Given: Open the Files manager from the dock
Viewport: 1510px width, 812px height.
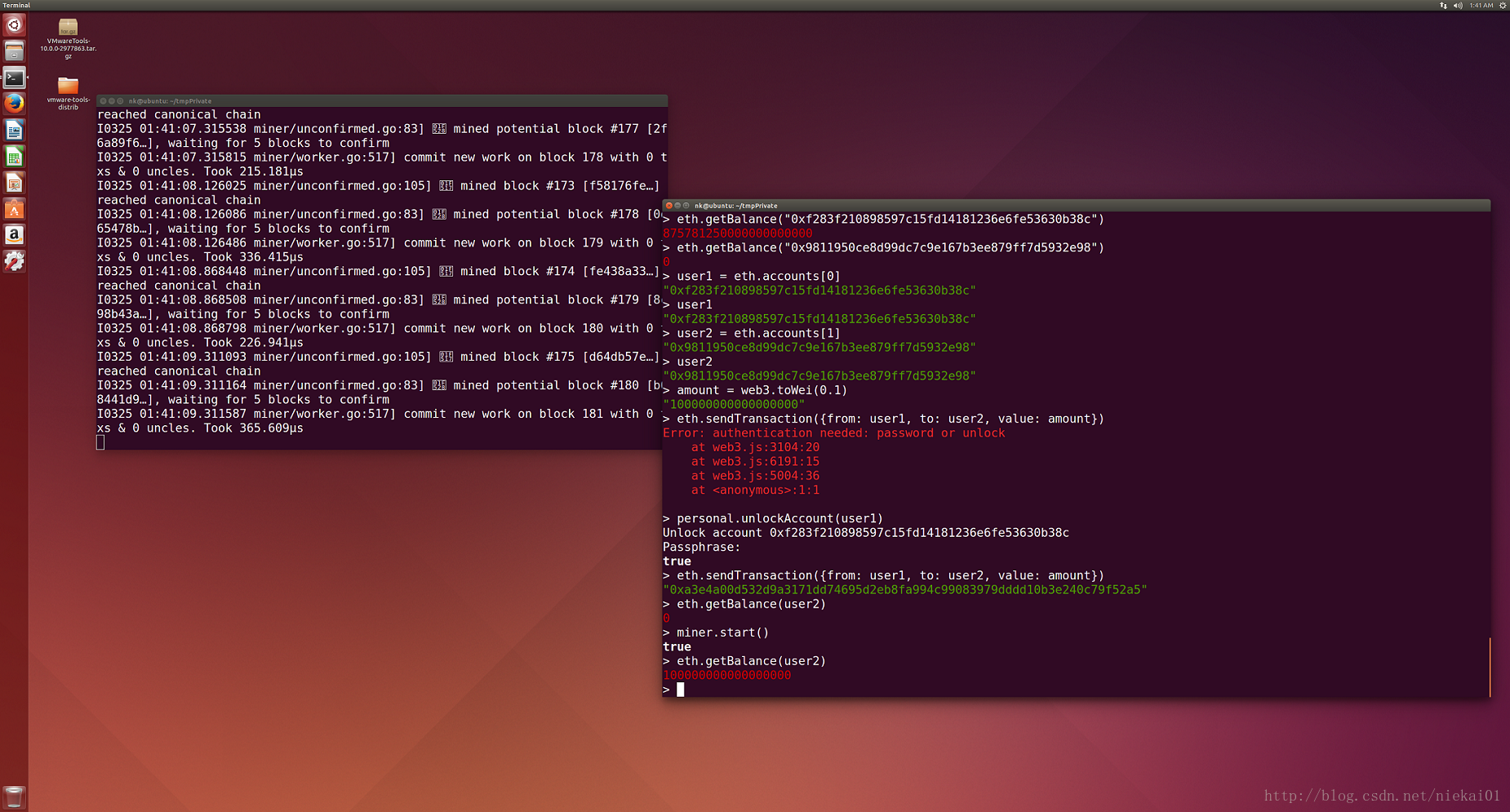Looking at the screenshot, I should (x=14, y=51).
